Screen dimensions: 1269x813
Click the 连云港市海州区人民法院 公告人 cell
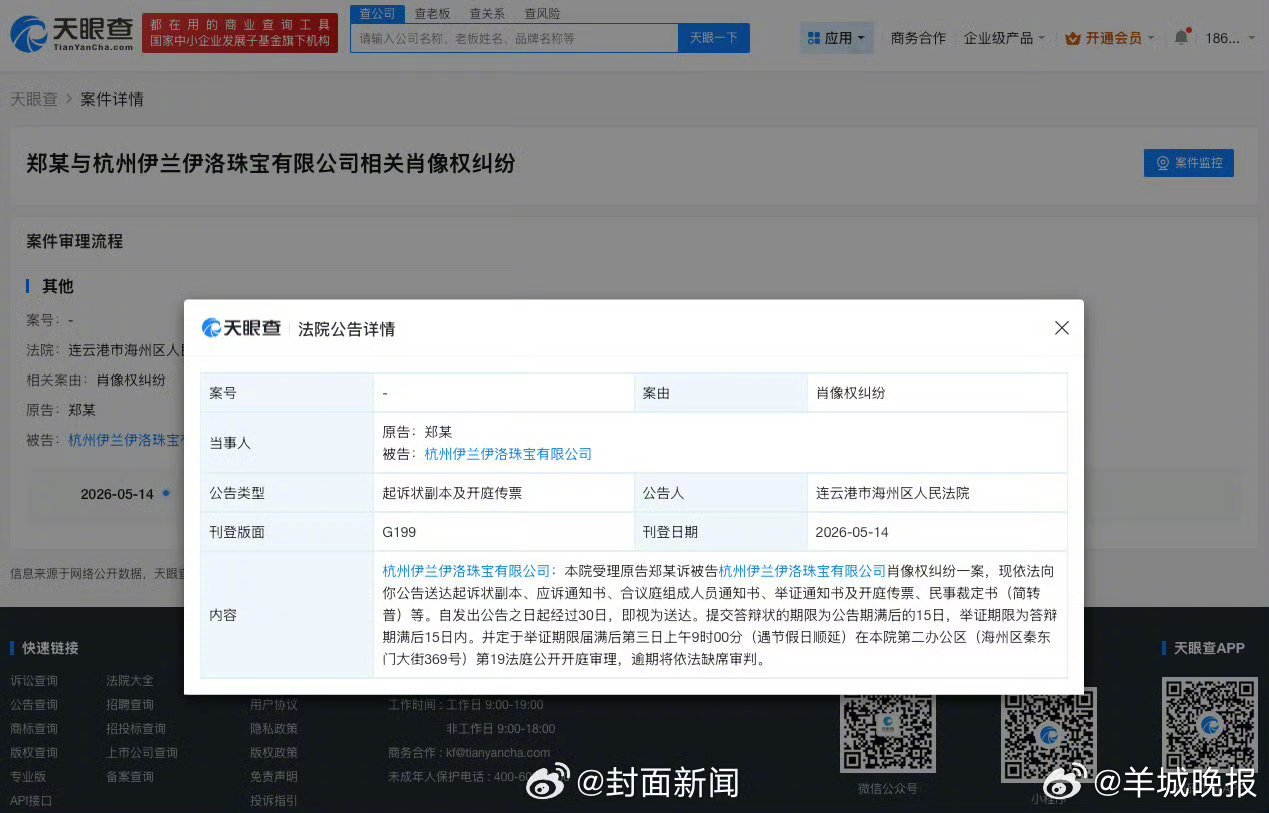pyautogui.click(x=937, y=493)
